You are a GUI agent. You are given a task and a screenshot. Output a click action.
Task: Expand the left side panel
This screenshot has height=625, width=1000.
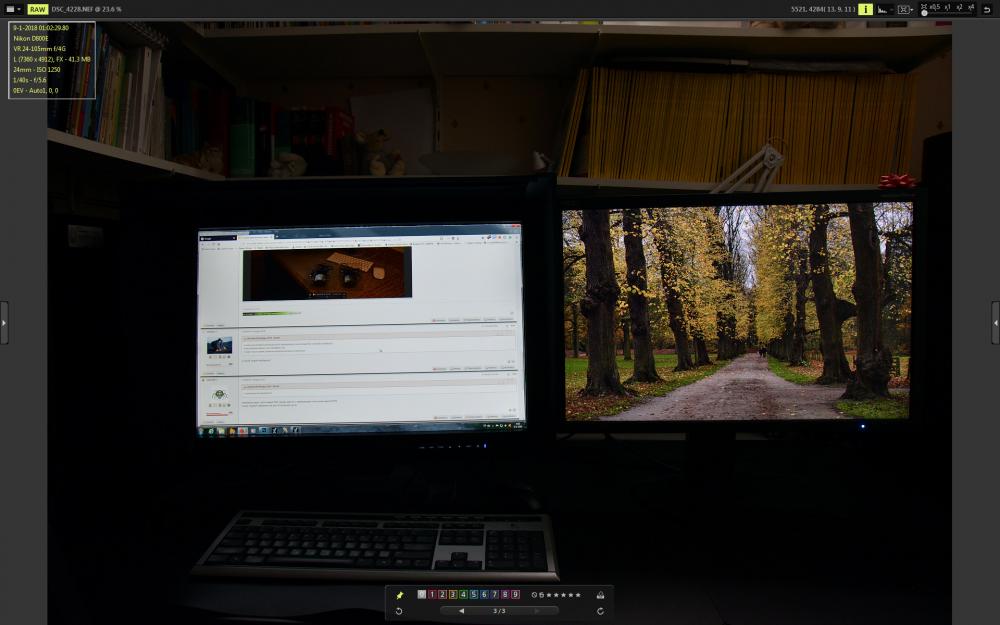tap(4, 323)
